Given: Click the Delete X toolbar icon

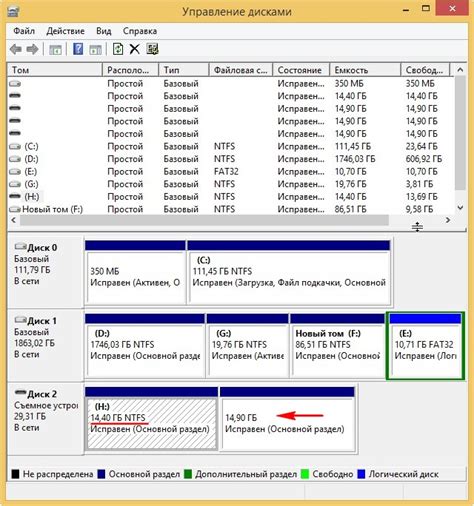Looking at the screenshot, I should pyautogui.click(x=134, y=49).
